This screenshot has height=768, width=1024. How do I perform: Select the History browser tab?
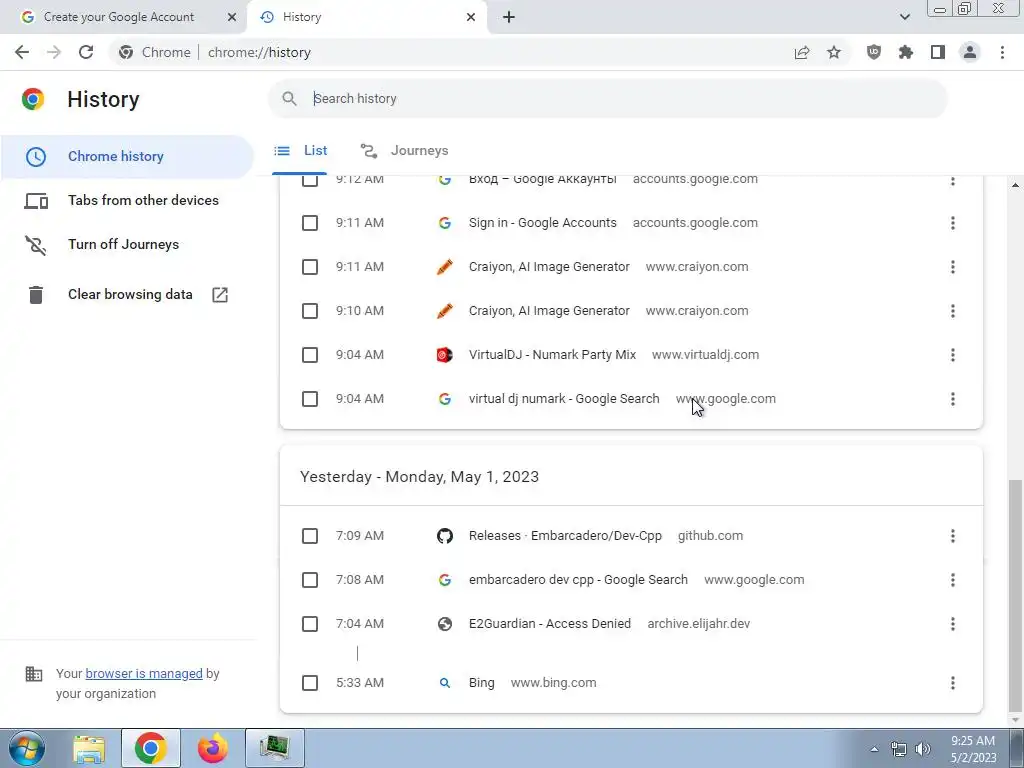click(x=367, y=17)
